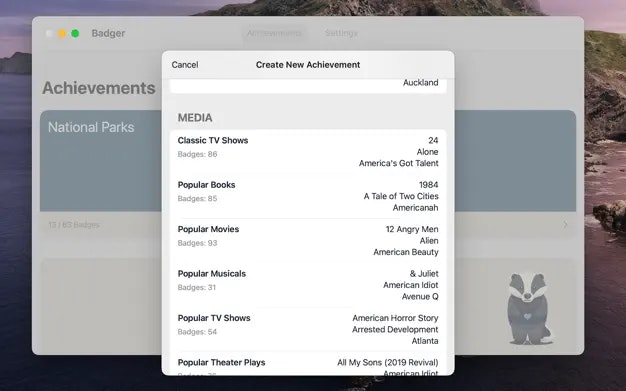The width and height of the screenshot is (626, 391).
Task: Pick the Popular Movies category
Action: 308,240
